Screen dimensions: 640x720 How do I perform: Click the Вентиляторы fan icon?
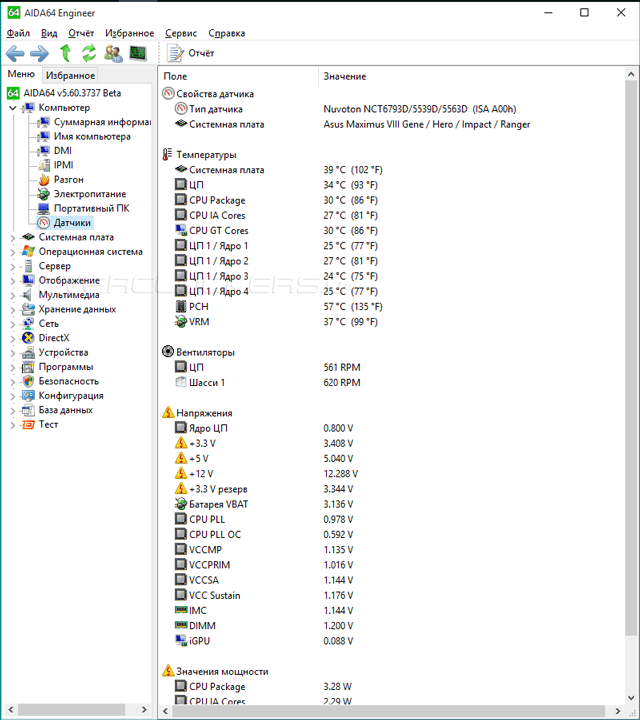click(168, 352)
